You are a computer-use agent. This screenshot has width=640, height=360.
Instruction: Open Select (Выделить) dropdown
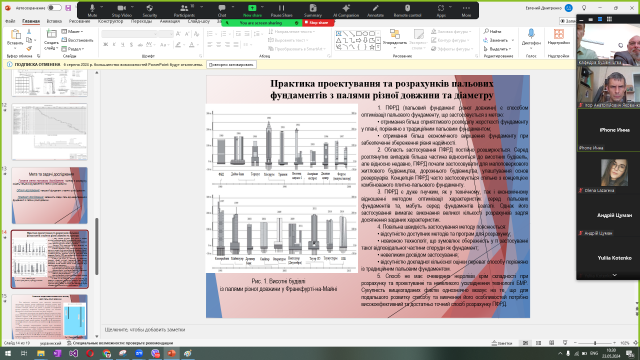pos(497,49)
